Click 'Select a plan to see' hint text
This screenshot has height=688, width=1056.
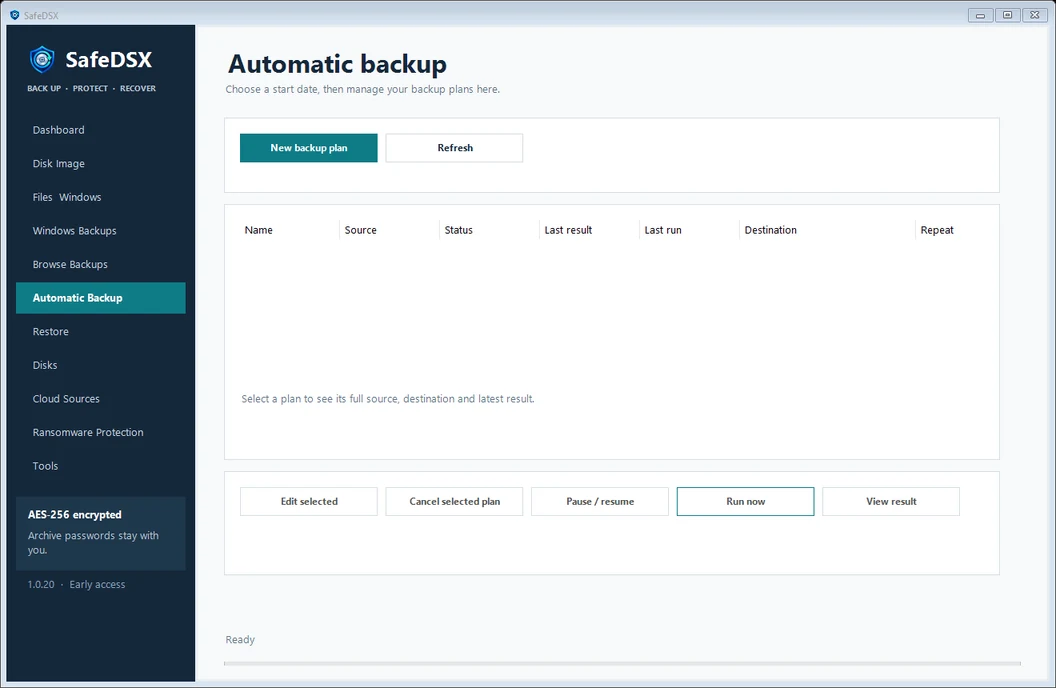pyautogui.click(x=388, y=399)
